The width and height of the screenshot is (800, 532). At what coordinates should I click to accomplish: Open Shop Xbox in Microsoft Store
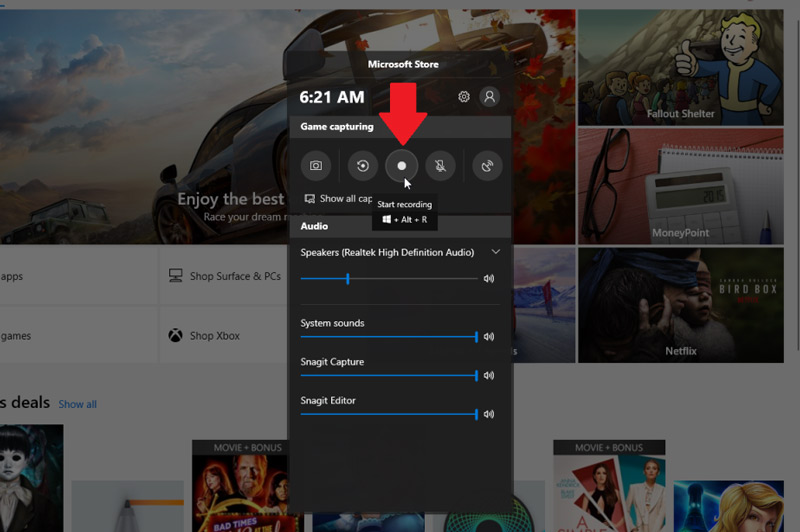(224, 336)
